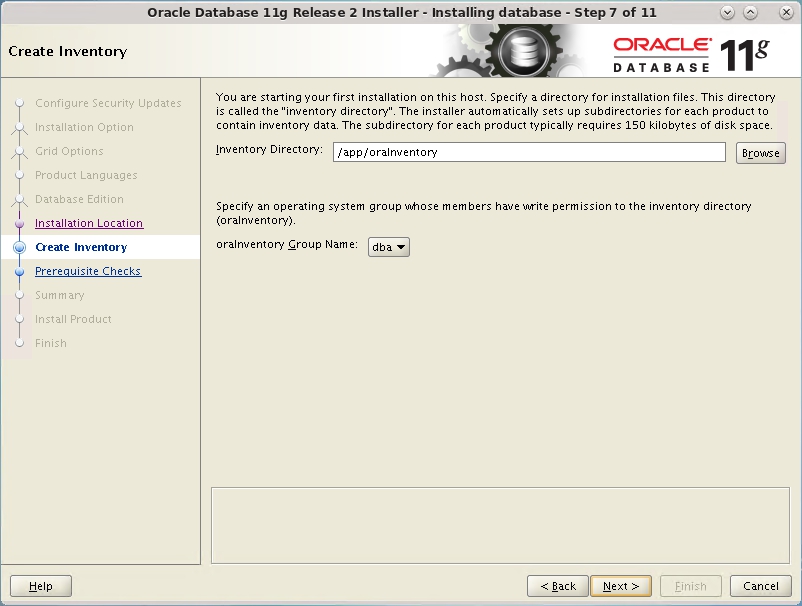The image size is (802, 606).
Task: Click the Oracle Database 11g logo
Action: point(691,55)
